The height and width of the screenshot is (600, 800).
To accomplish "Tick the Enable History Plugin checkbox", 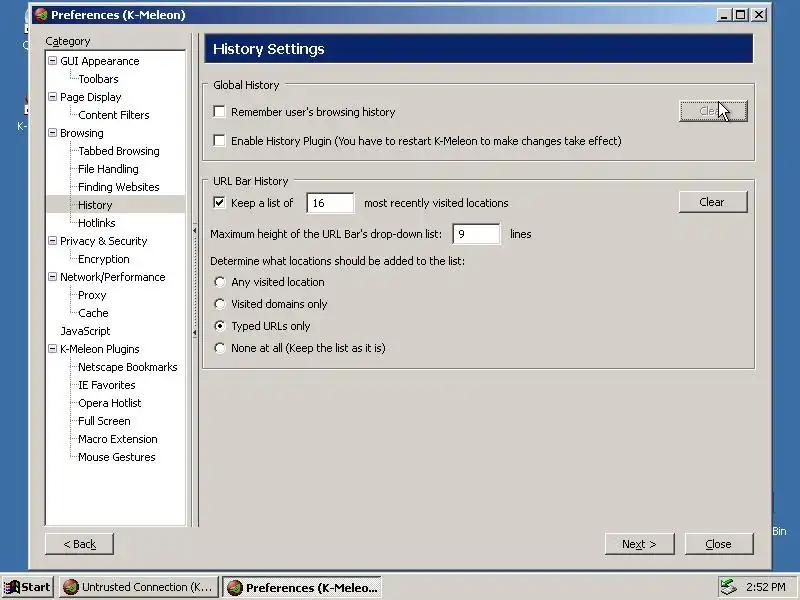I will click(x=219, y=141).
